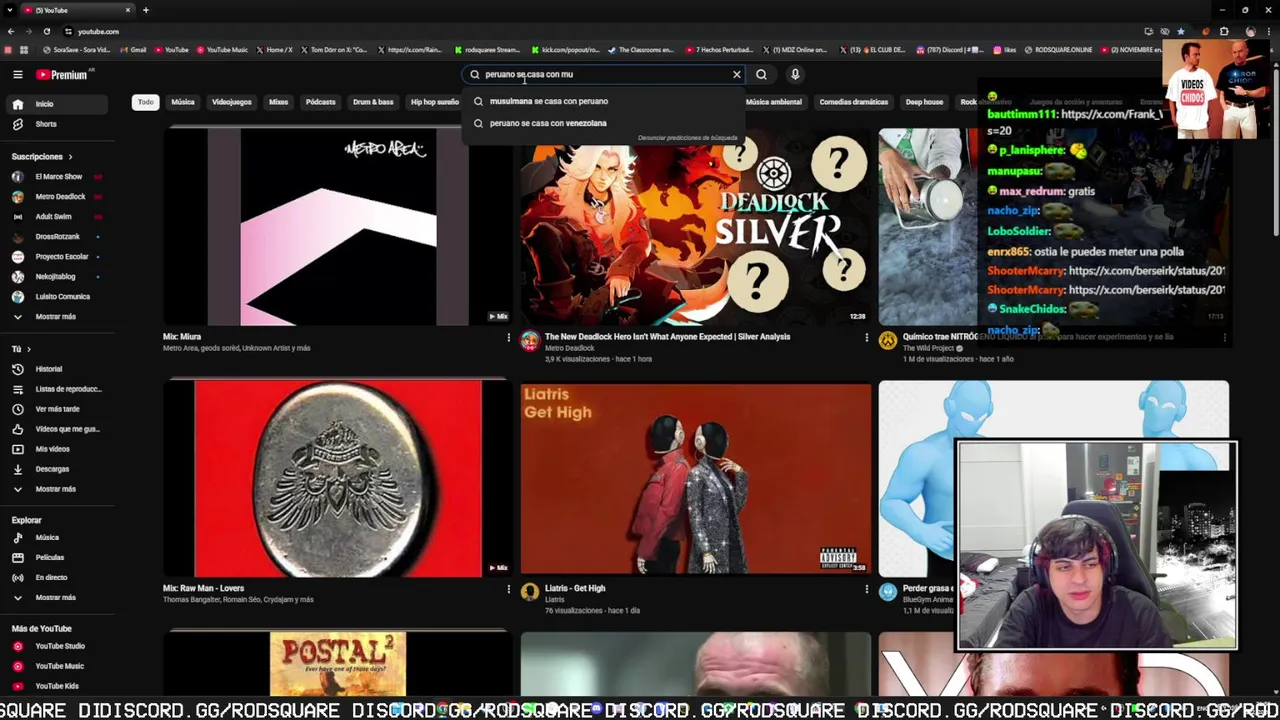This screenshot has height=720, width=1280.
Task: Open the Postal 2 video thumbnail
Action: coord(337,664)
